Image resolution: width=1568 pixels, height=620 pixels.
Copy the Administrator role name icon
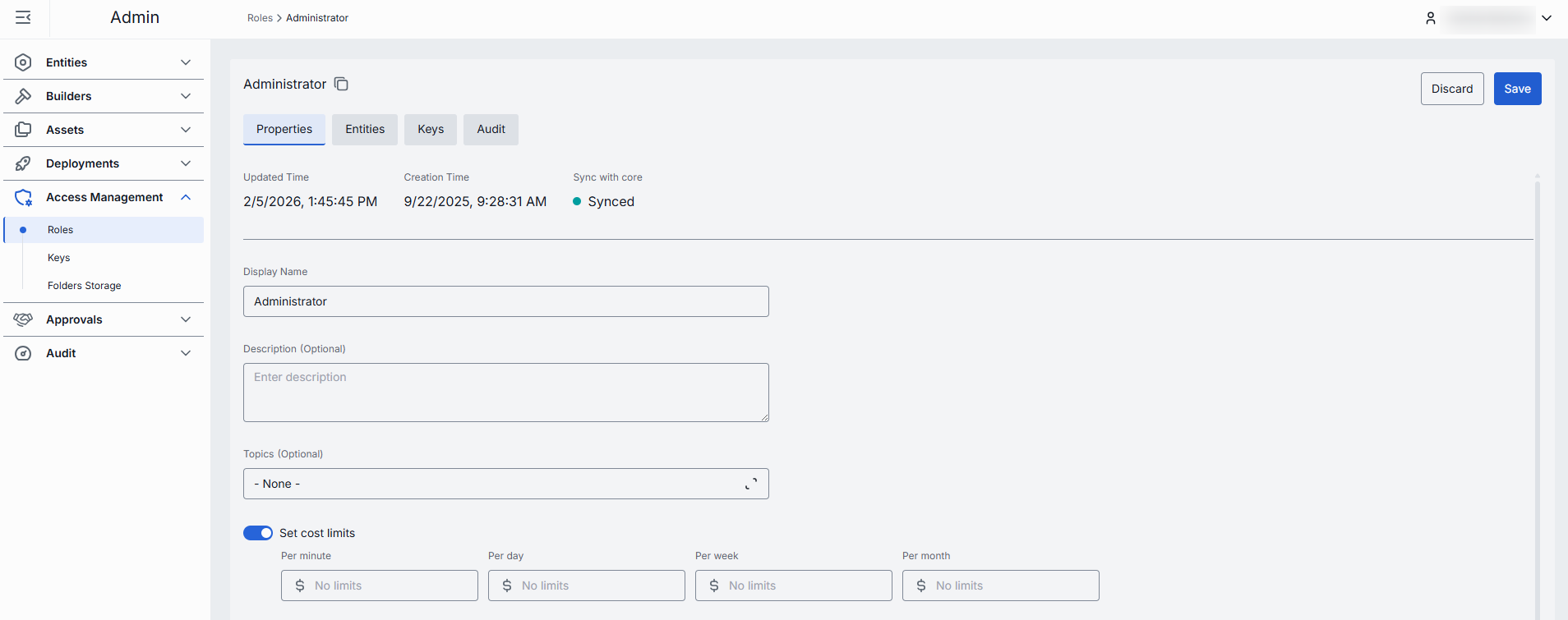click(341, 84)
